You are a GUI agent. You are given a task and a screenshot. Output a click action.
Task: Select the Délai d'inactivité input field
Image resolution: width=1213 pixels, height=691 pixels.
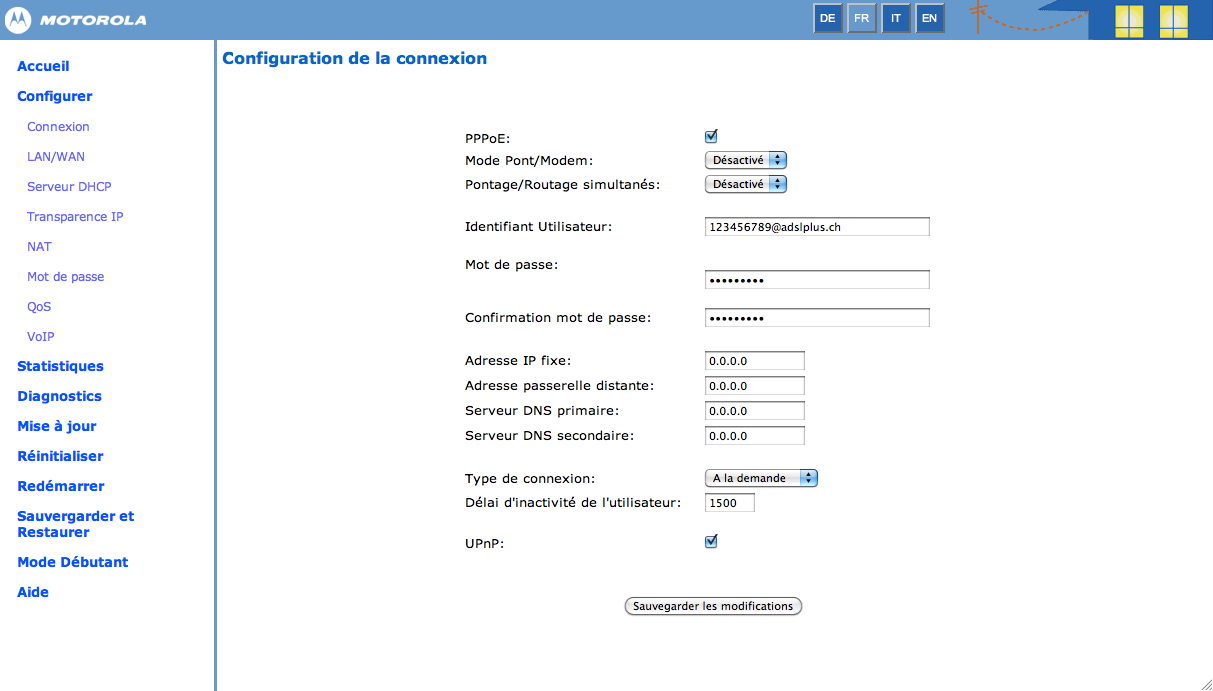click(x=729, y=502)
